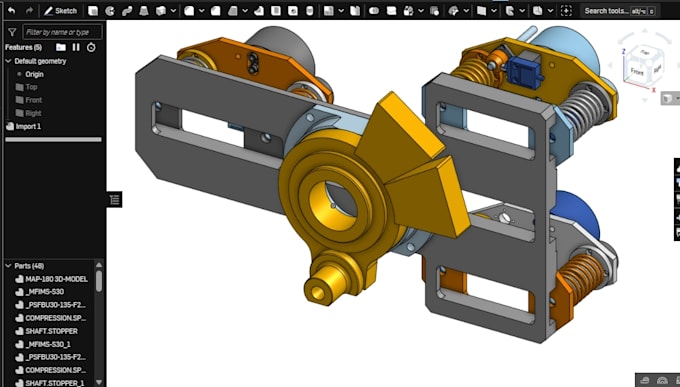This screenshot has height=387, width=680.
Task: Select the Thicken tool
Action: (161, 11)
